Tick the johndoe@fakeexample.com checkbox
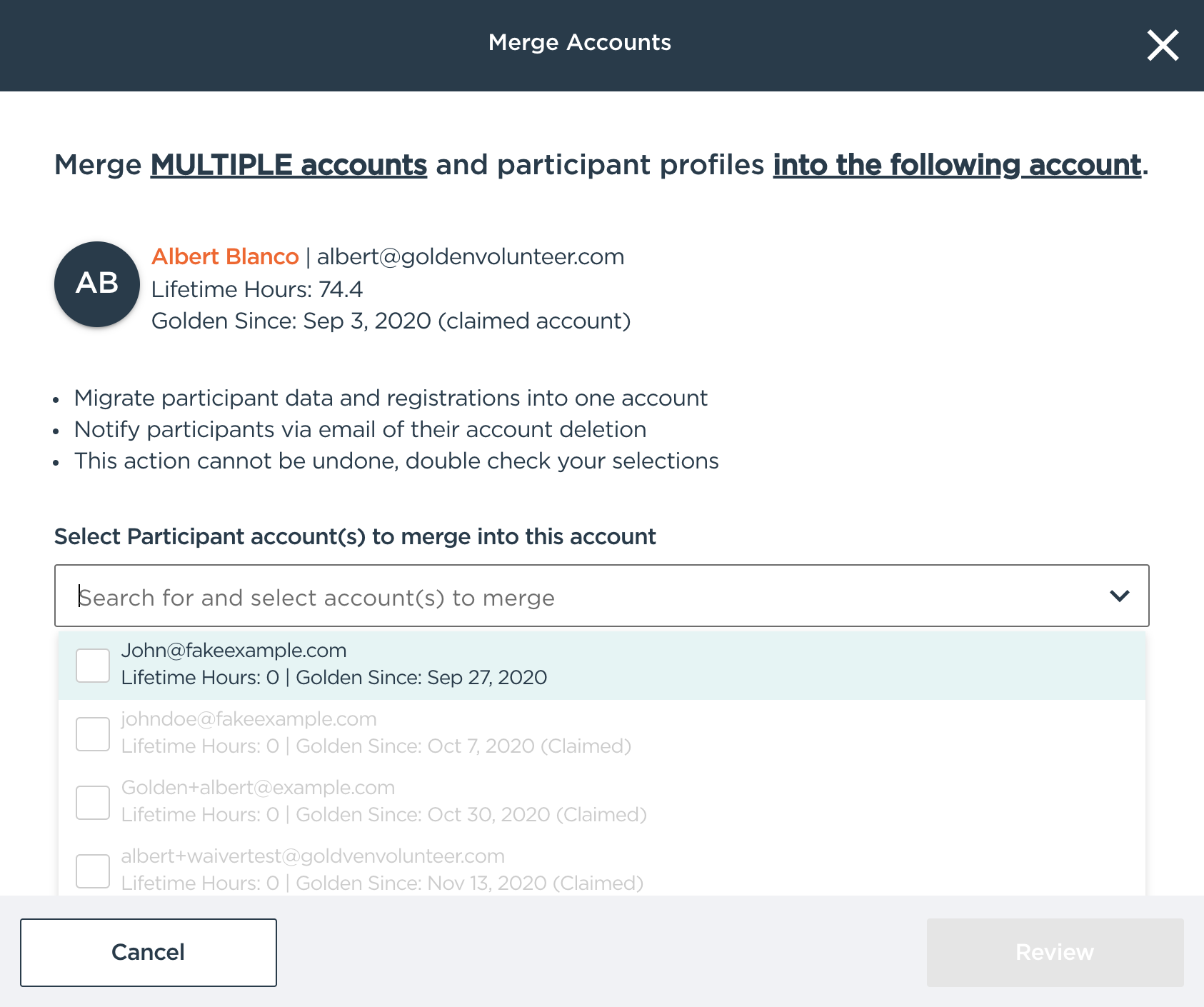Viewport: 1204px width, 1007px height. tap(93, 733)
